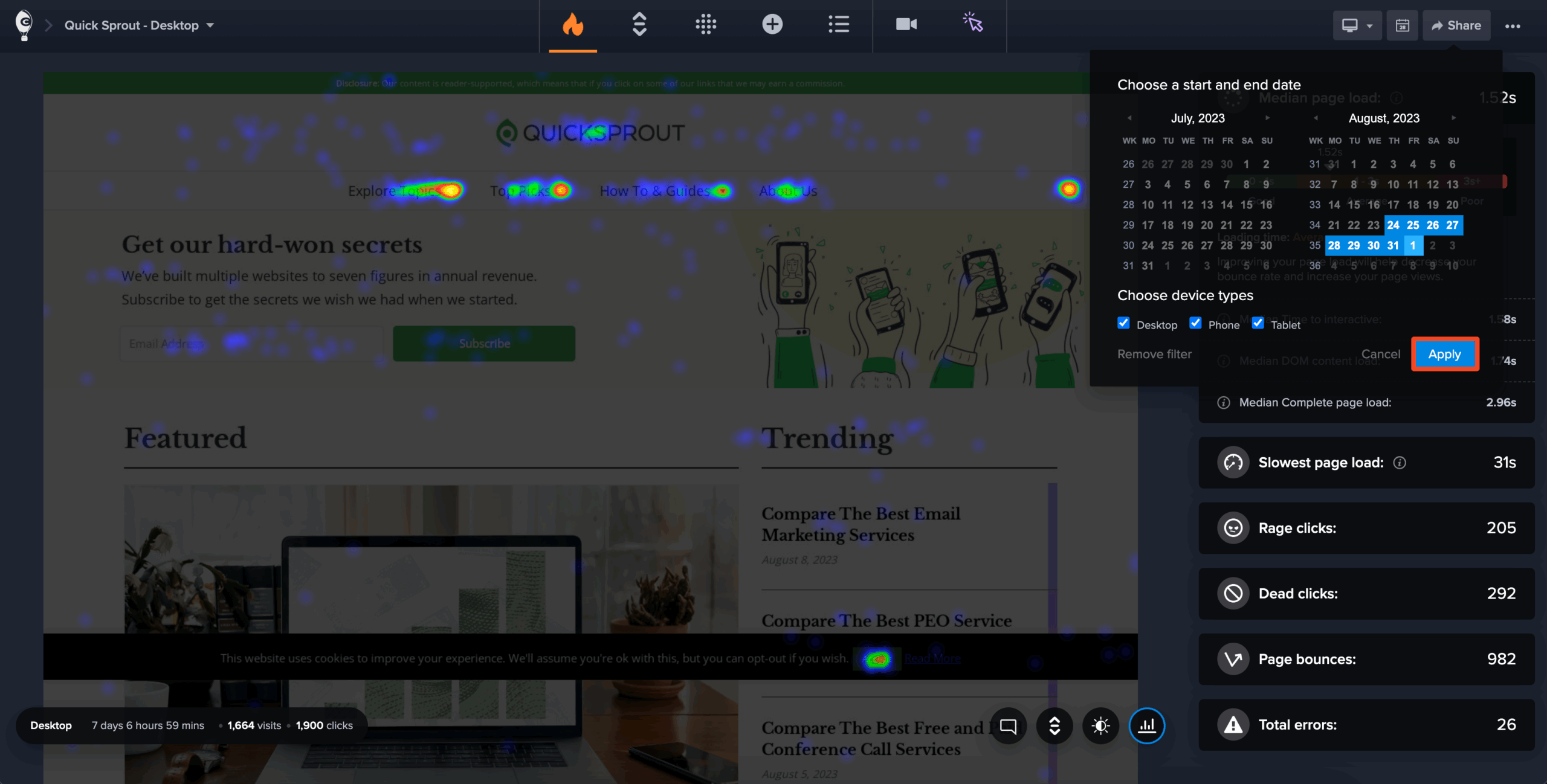The width and height of the screenshot is (1547, 784).
Task: Click the 1,664 visits stat
Action: coord(254,725)
